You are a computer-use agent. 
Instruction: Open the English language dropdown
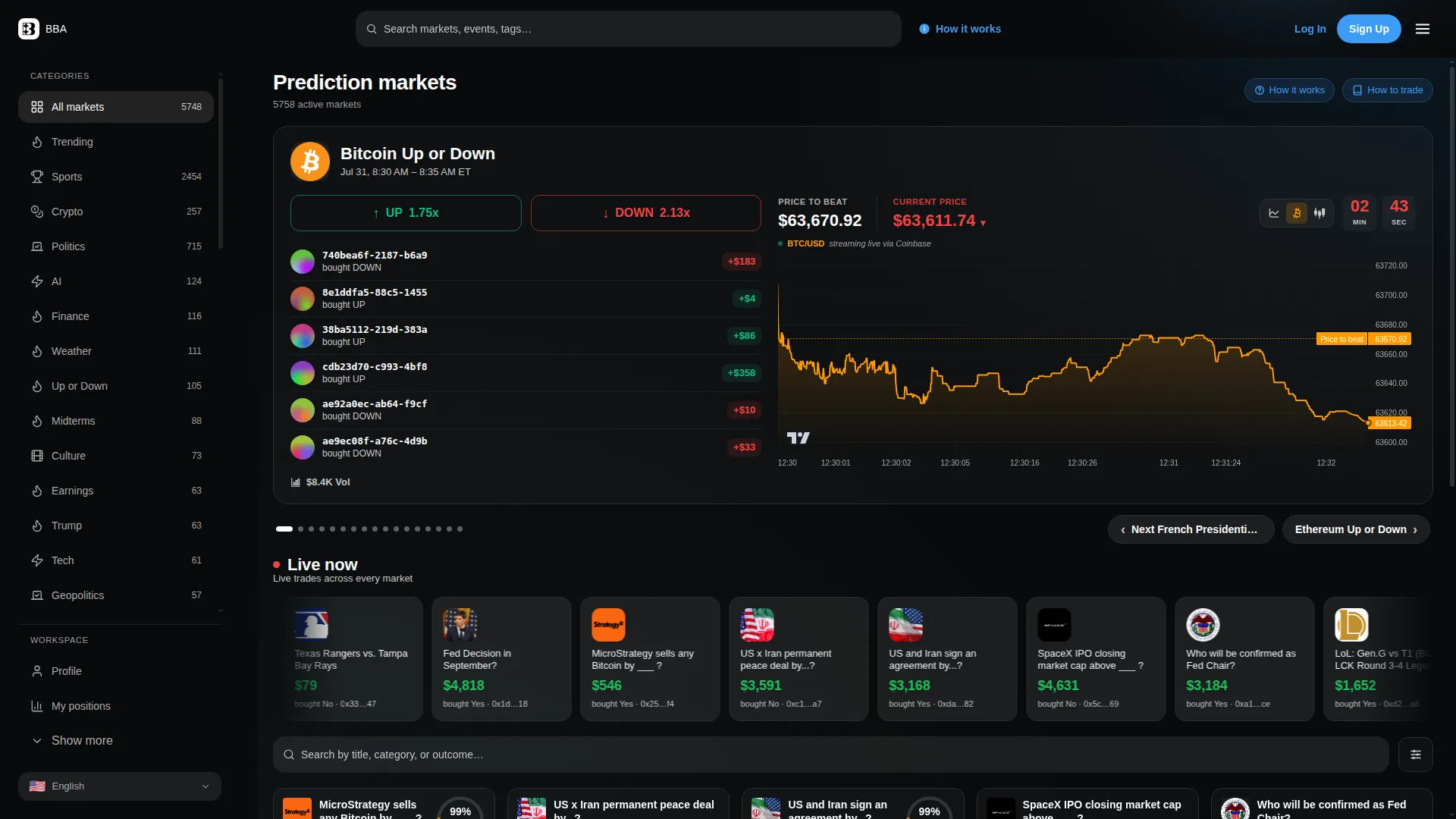click(120, 786)
